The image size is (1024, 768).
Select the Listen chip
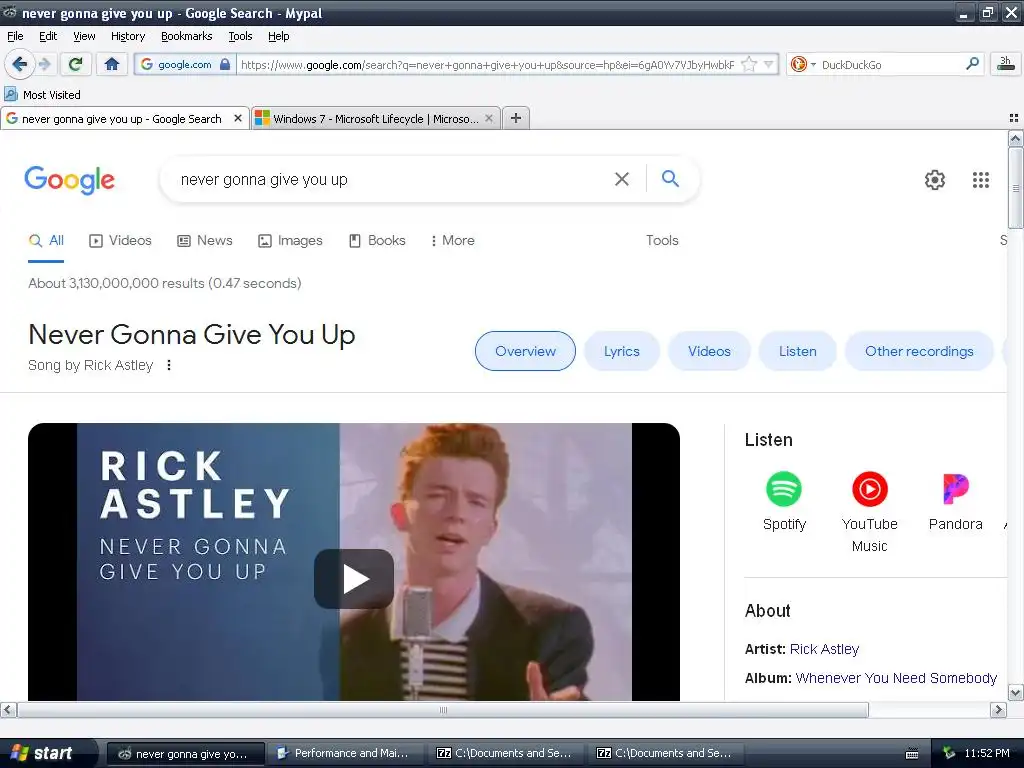pyautogui.click(x=797, y=351)
